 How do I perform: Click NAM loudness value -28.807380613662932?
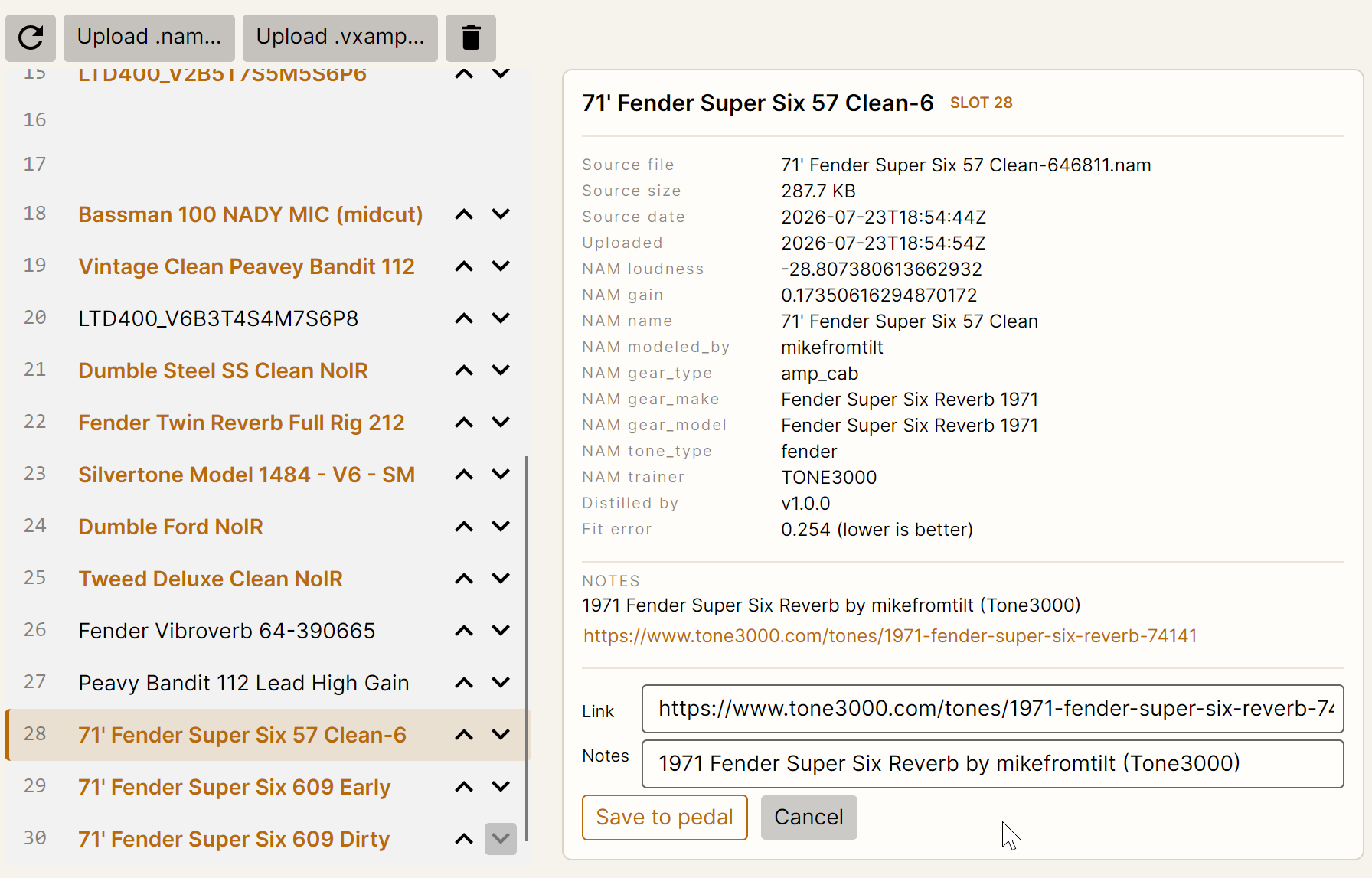click(x=881, y=269)
